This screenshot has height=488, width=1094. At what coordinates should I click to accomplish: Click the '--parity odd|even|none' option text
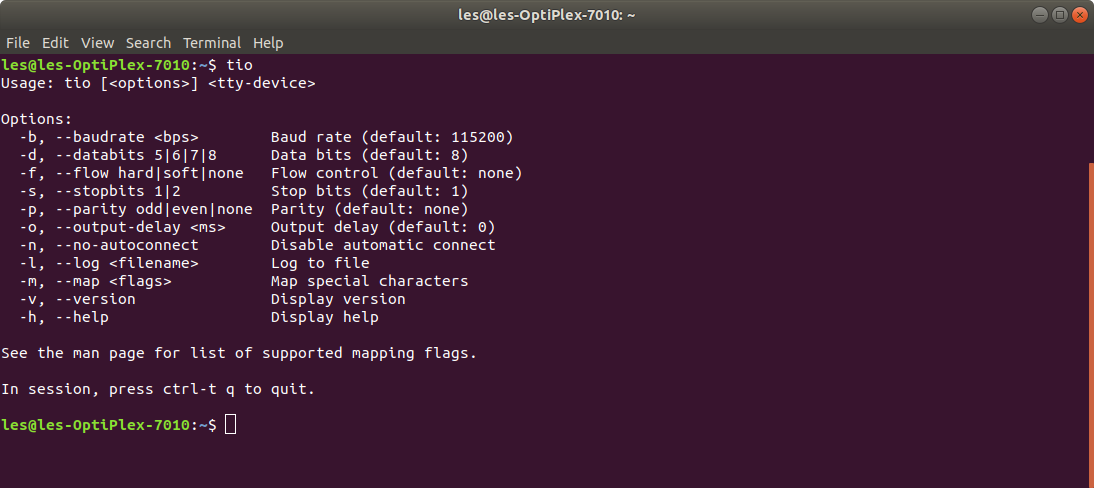[x=153, y=209]
